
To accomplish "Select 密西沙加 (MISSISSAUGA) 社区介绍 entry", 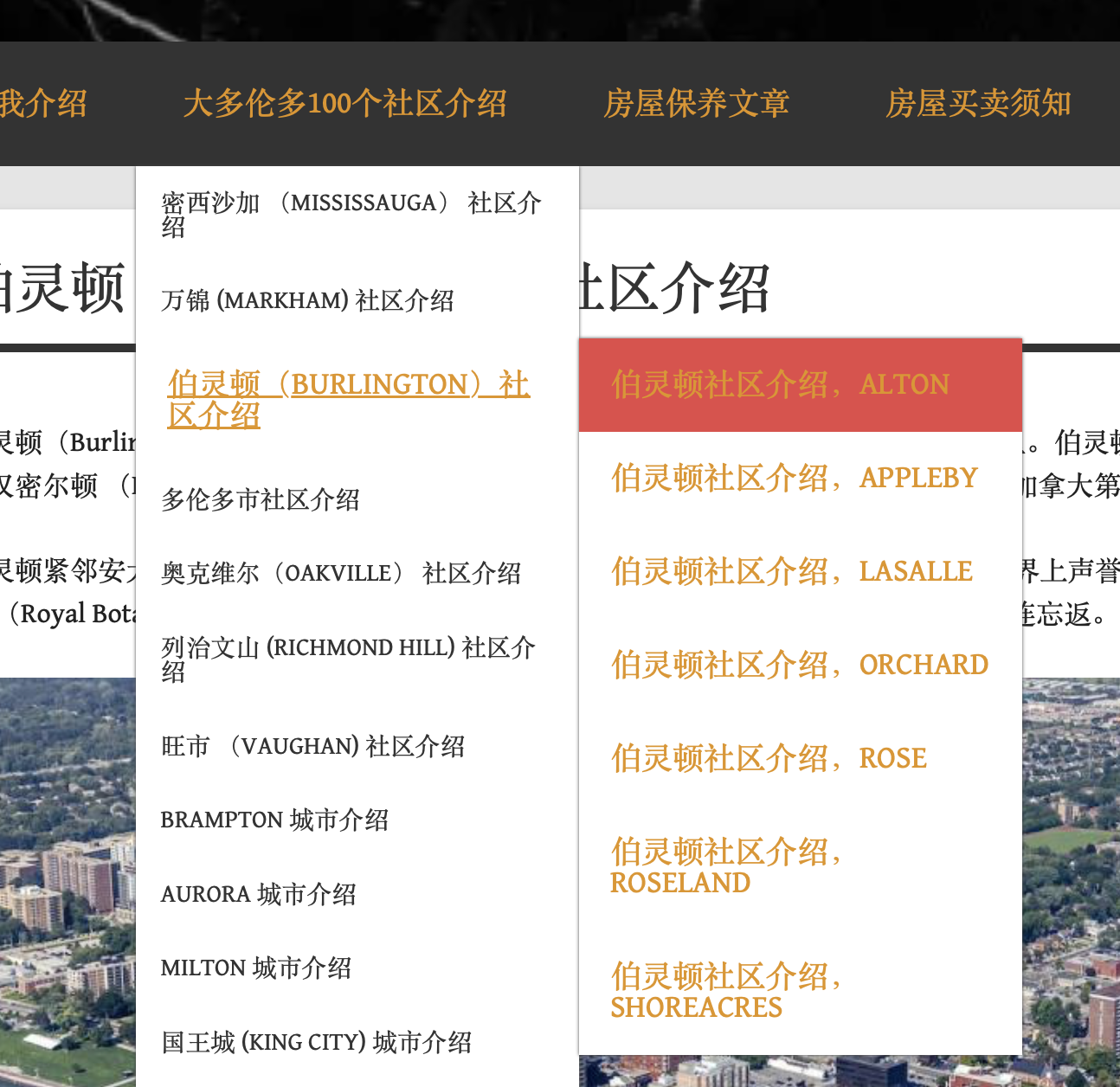I will [x=351, y=214].
